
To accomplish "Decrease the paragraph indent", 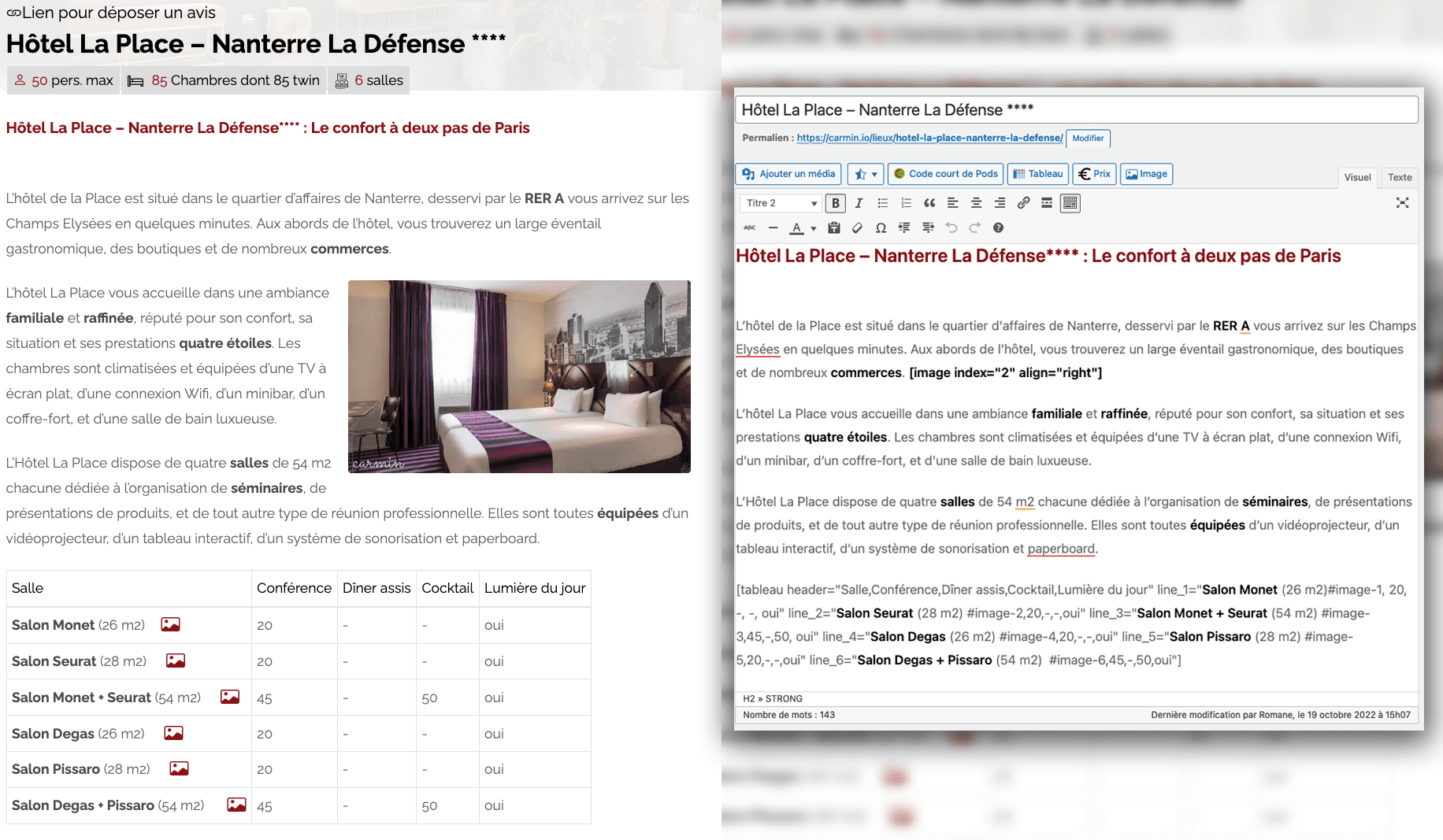I will pyautogui.click(x=904, y=228).
